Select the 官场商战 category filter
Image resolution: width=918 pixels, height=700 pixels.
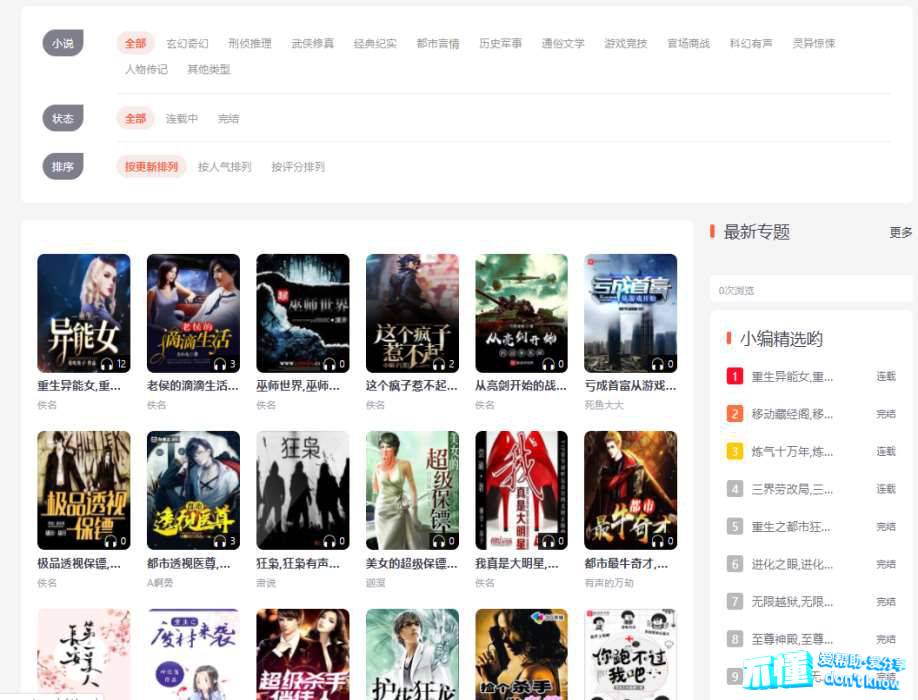pos(688,43)
